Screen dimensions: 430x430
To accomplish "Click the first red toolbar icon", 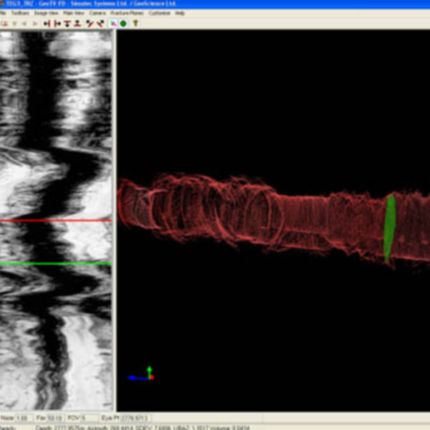I will click(x=4, y=23).
